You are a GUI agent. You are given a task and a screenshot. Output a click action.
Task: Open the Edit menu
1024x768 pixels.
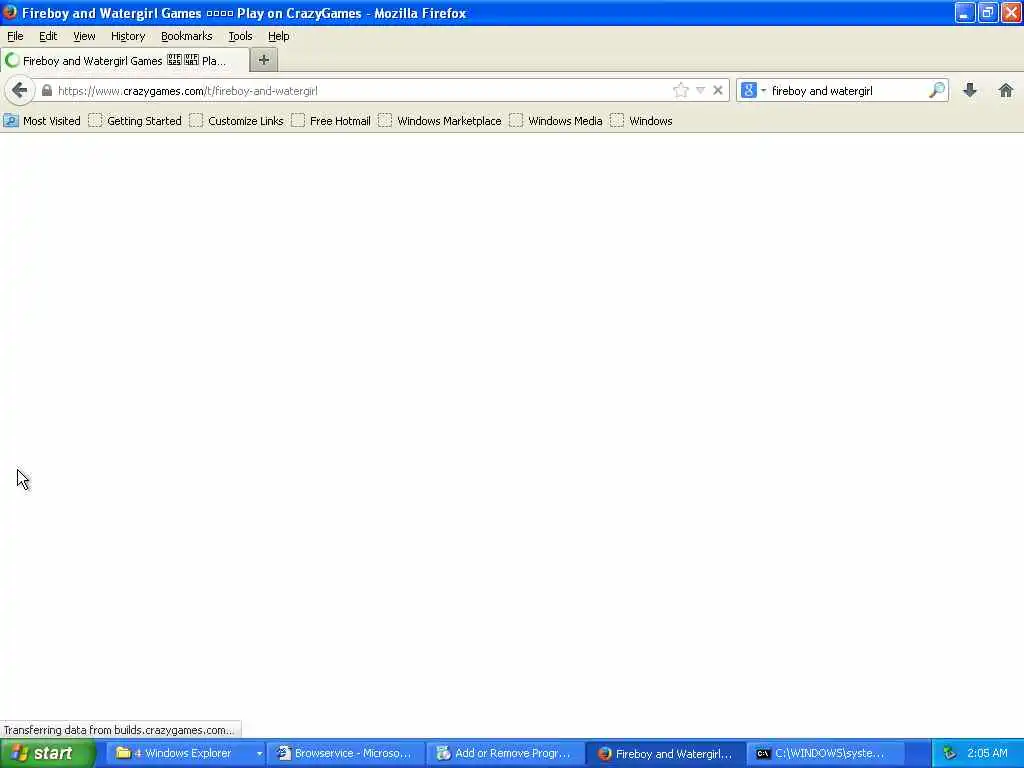point(48,36)
